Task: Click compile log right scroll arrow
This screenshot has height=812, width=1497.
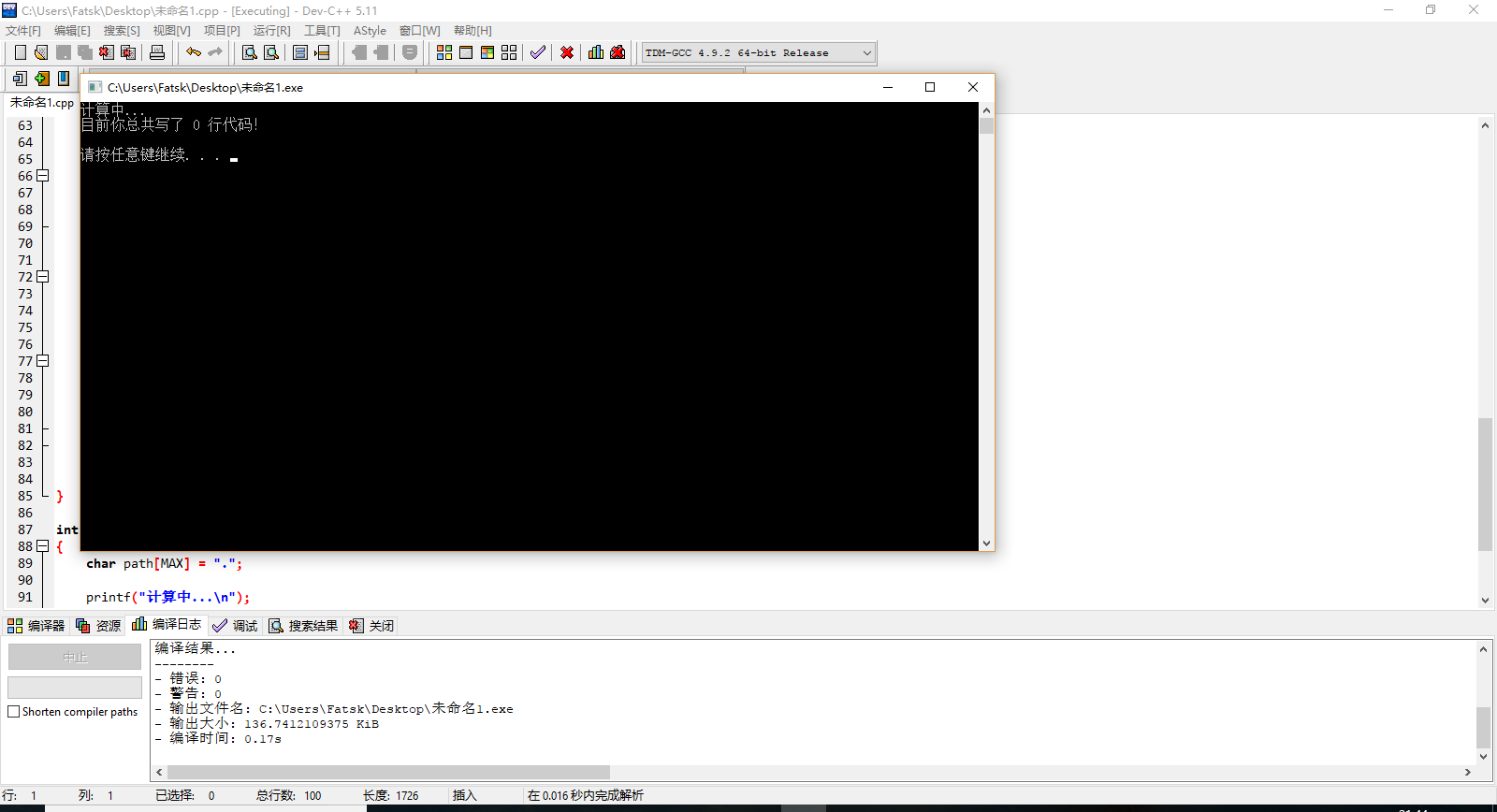Action: click(x=1467, y=772)
